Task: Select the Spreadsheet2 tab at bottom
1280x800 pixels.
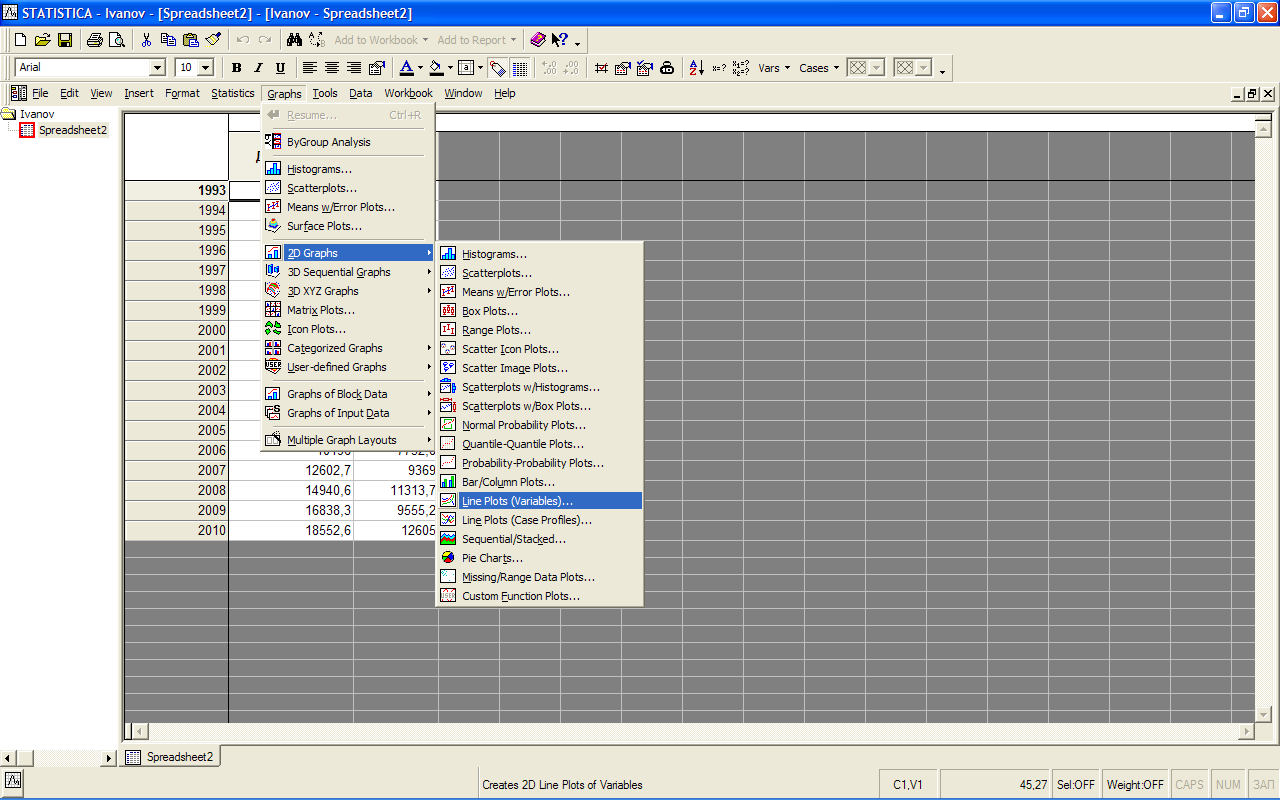Action: click(x=171, y=757)
